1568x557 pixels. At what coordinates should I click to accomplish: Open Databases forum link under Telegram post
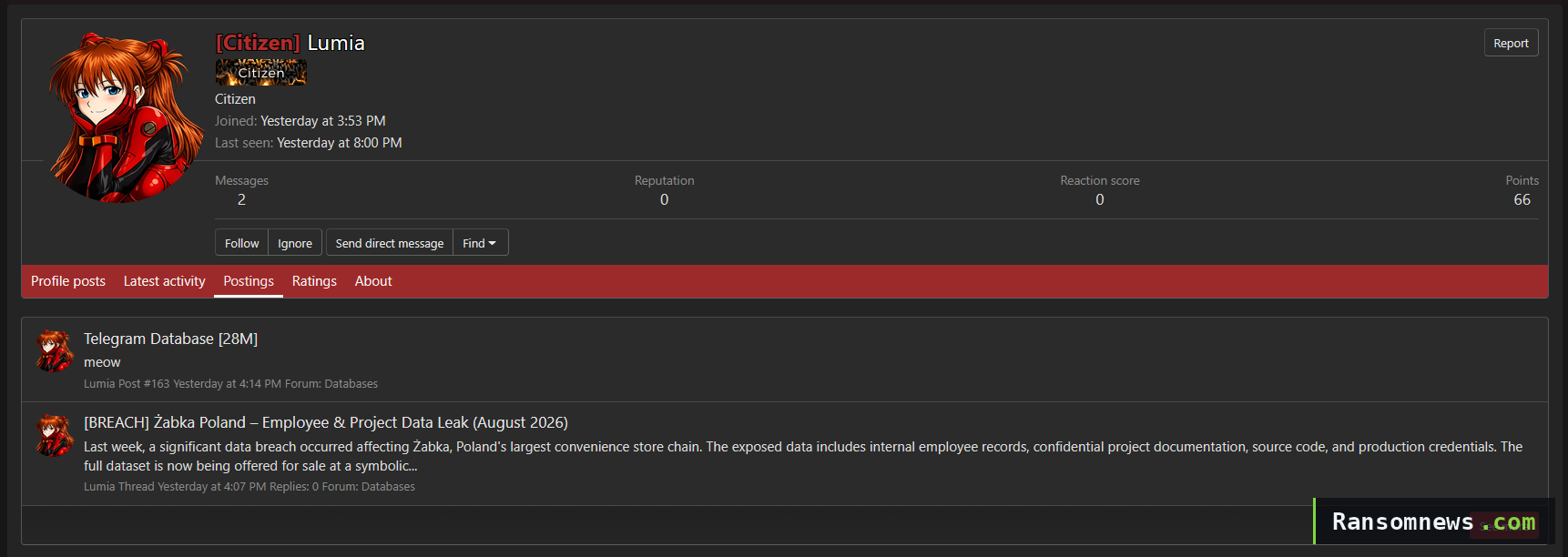[x=351, y=384]
